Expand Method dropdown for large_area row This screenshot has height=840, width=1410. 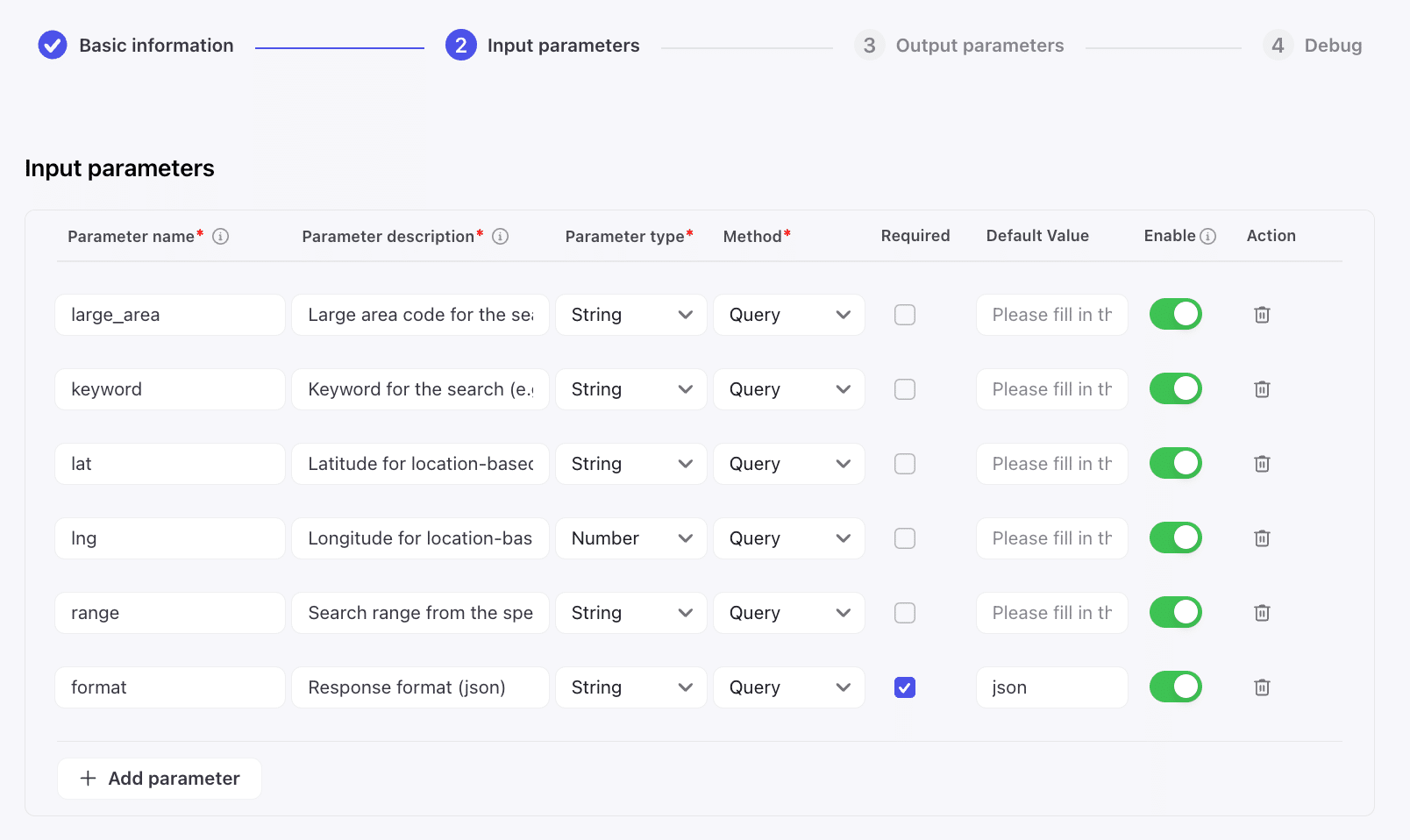tap(789, 315)
